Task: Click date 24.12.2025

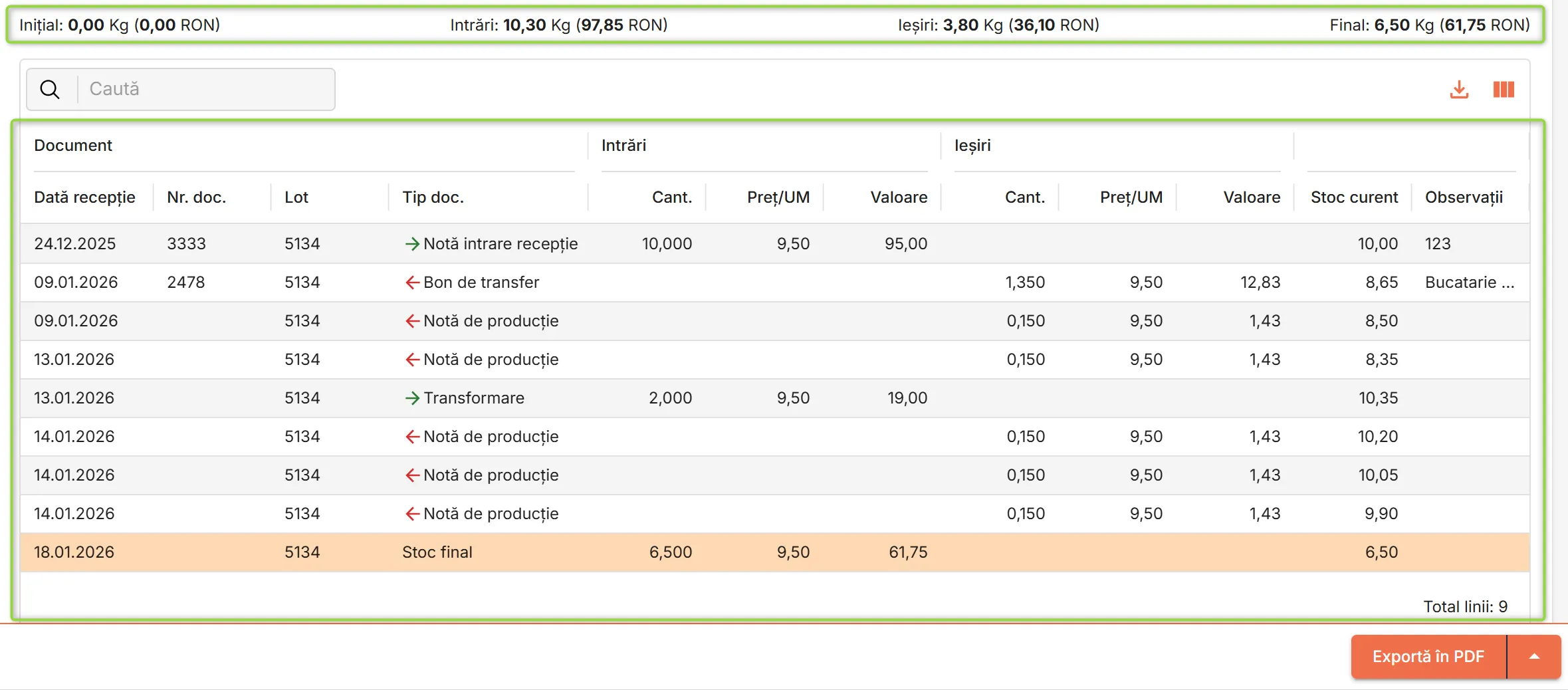Action: (75, 244)
